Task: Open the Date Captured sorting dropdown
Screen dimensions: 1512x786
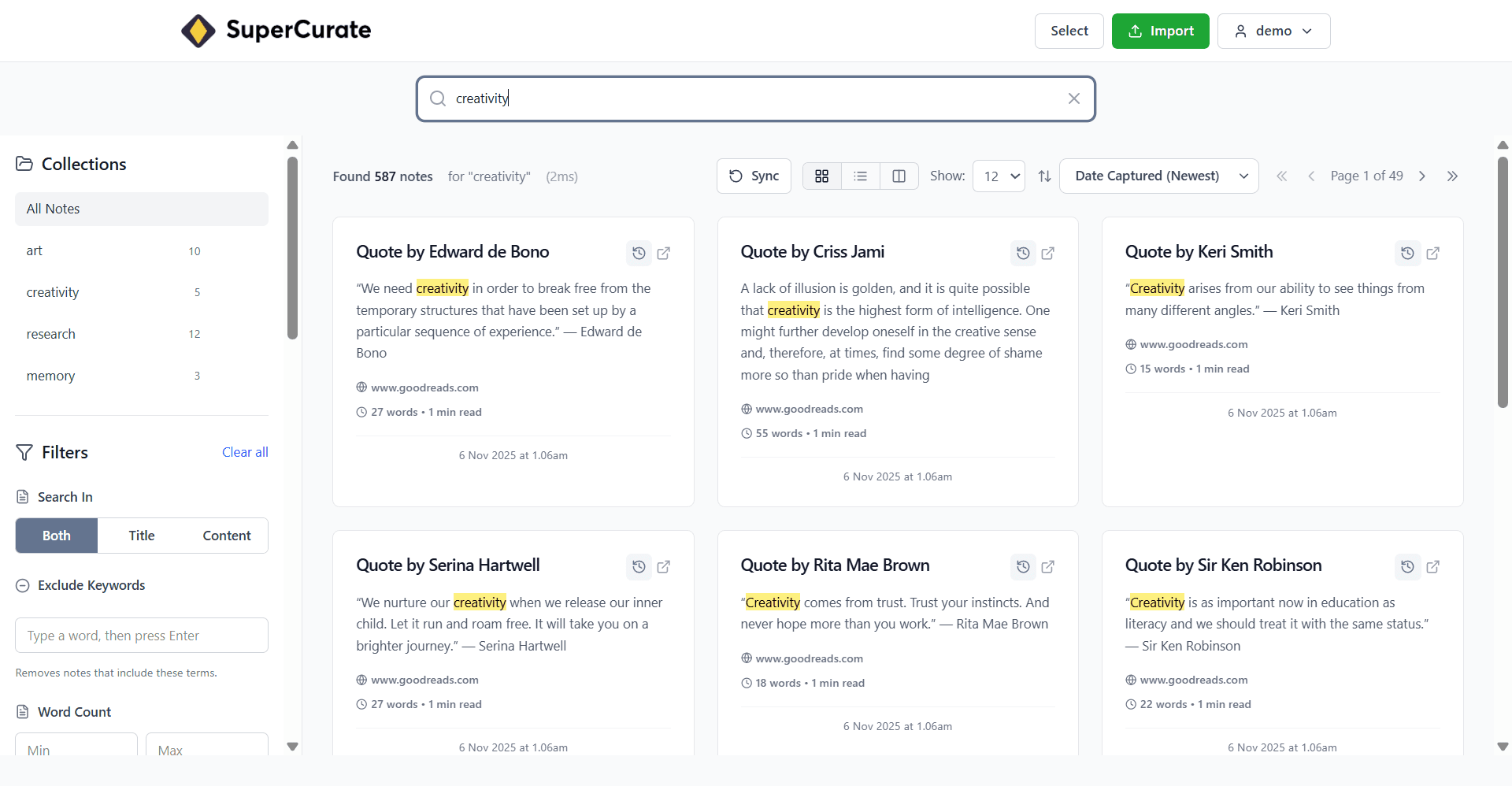Action: pos(1158,176)
